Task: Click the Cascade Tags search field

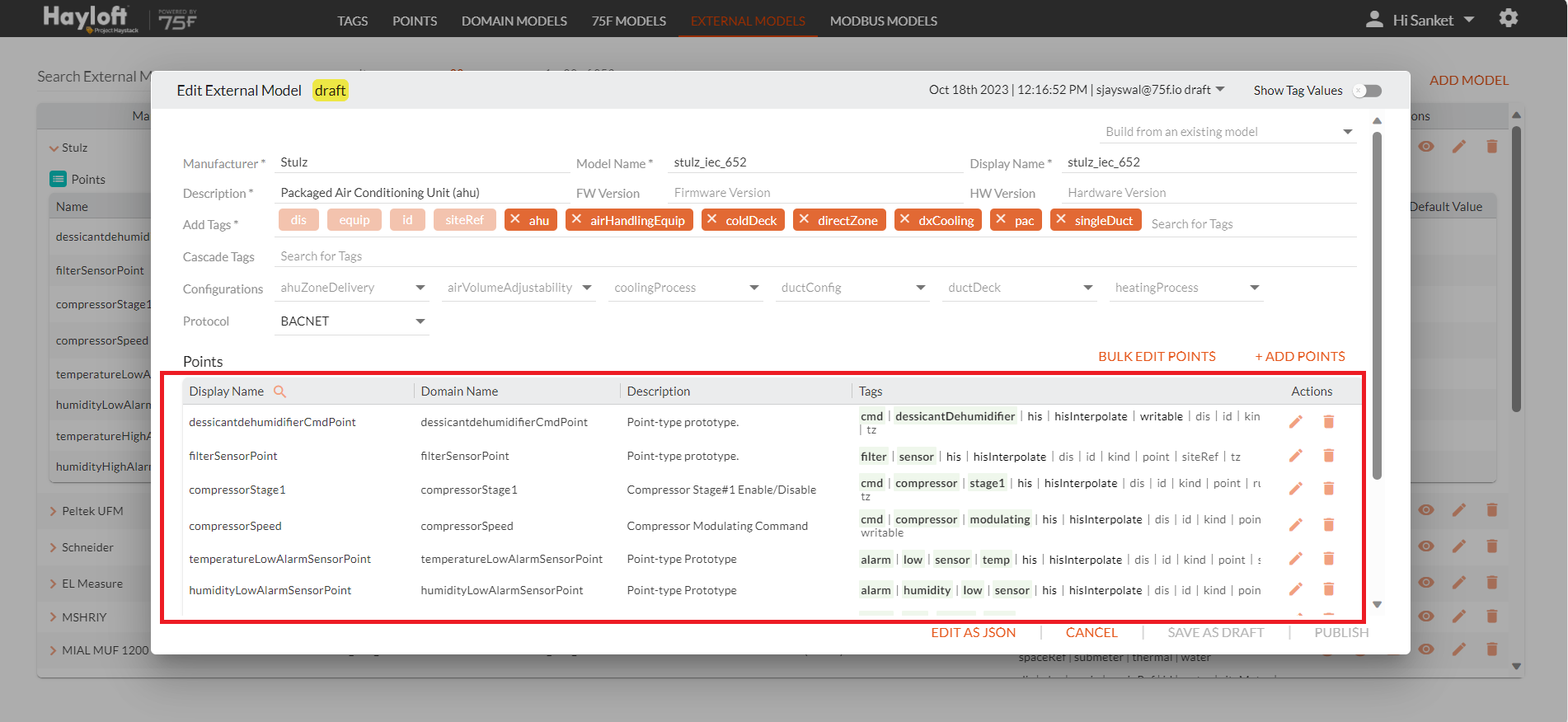Action: click(x=816, y=256)
